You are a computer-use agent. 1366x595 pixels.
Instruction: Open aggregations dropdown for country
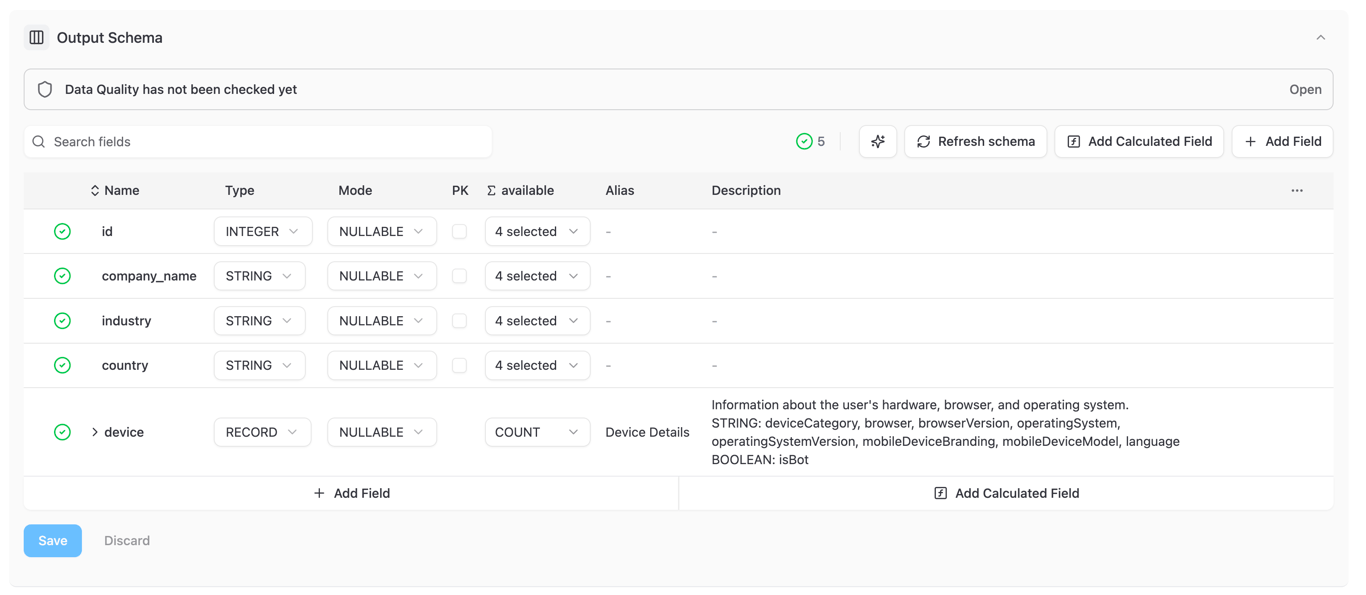coord(537,365)
